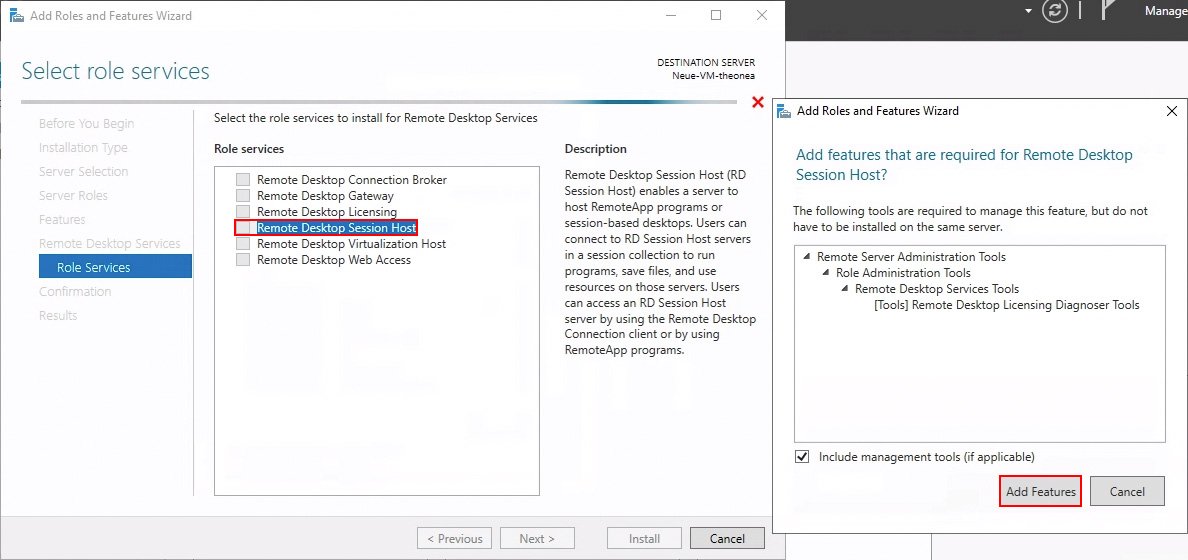The width and height of the screenshot is (1188, 560).
Task: Click the wizard icon in the main title bar
Action: 15,16
